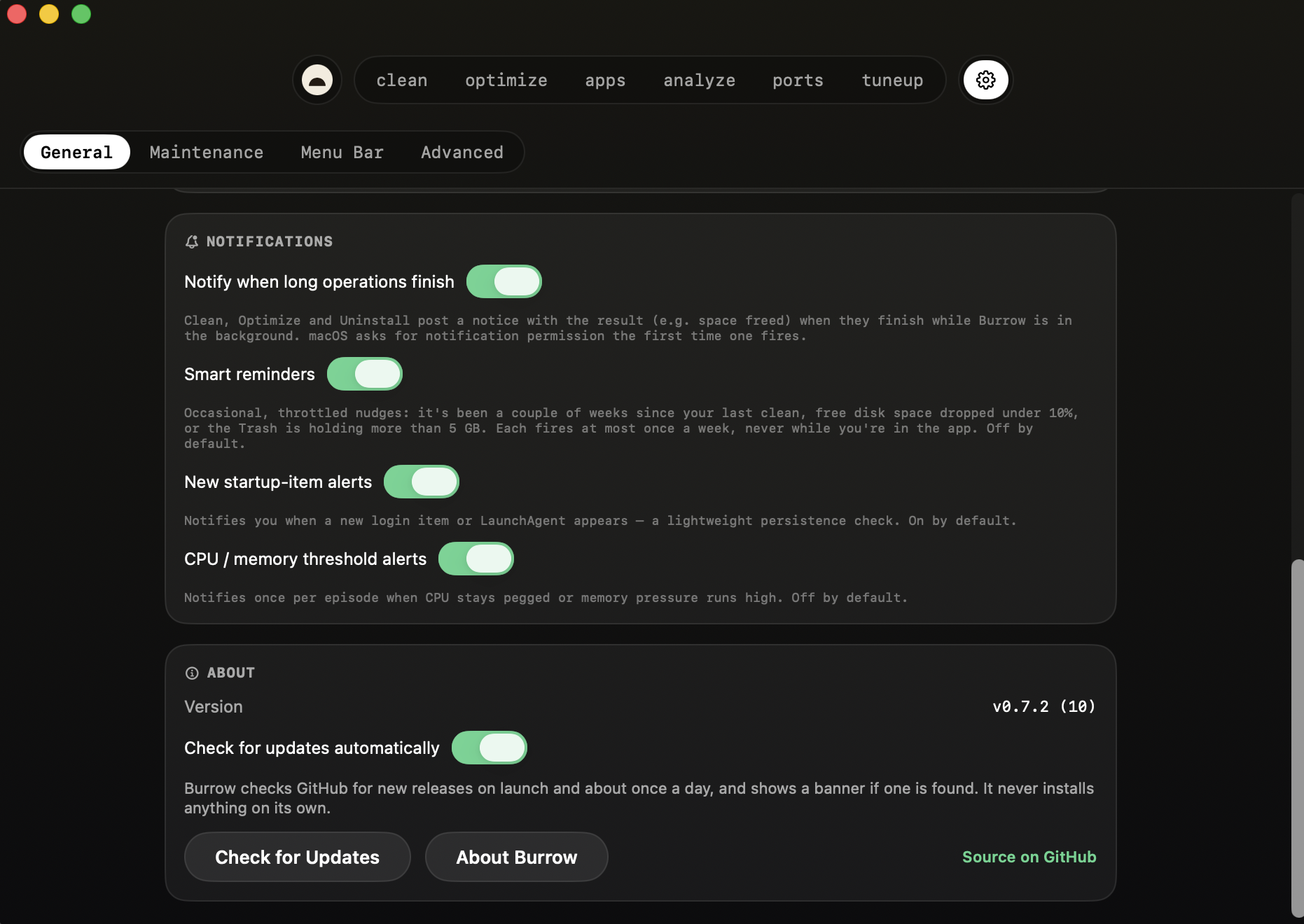Viewport: 1304px width, 924px height.
Task: Open the Burrow home logo icon
Action: [317, 80]
